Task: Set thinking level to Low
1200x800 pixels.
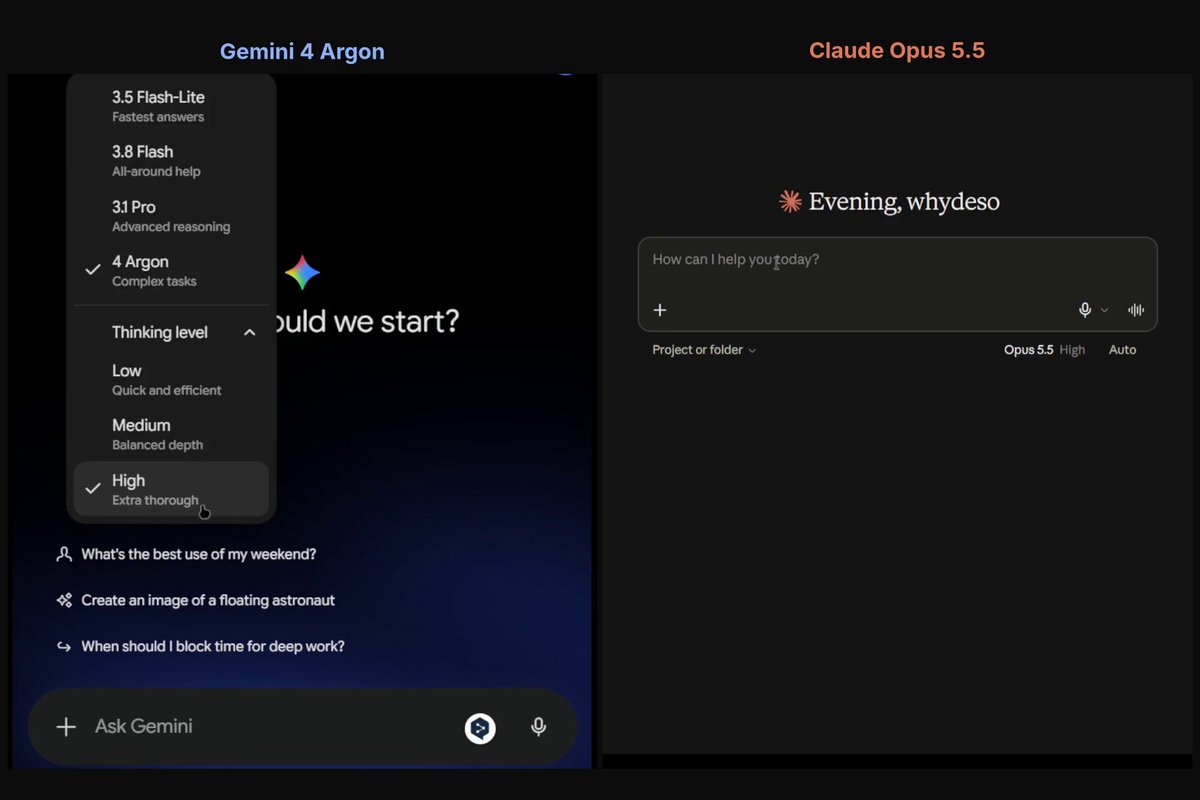Action: point(171,380)
